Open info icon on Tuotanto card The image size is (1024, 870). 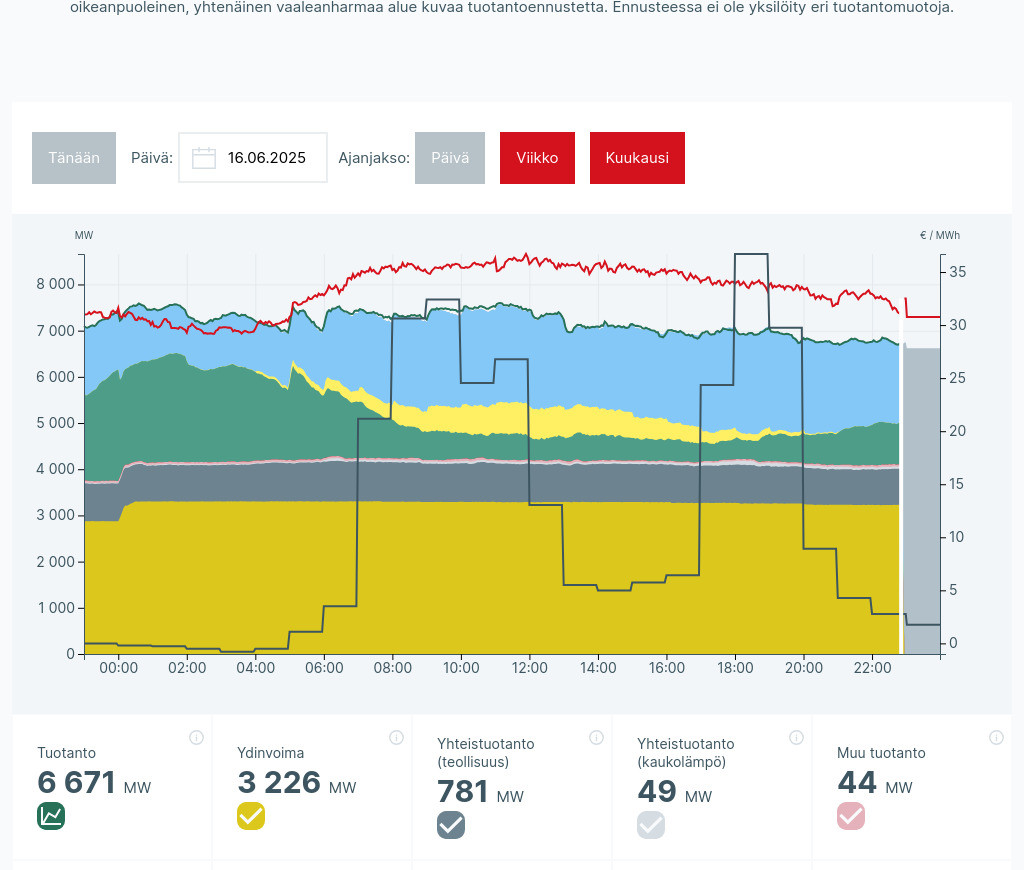(196, 738)
